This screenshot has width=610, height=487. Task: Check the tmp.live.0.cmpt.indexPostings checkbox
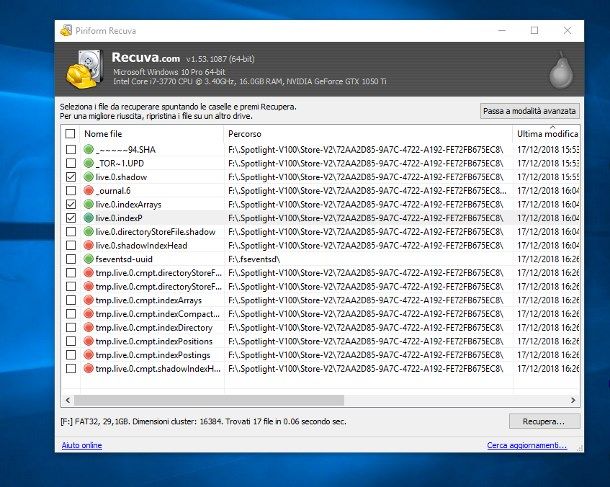[x=71, y=355]
